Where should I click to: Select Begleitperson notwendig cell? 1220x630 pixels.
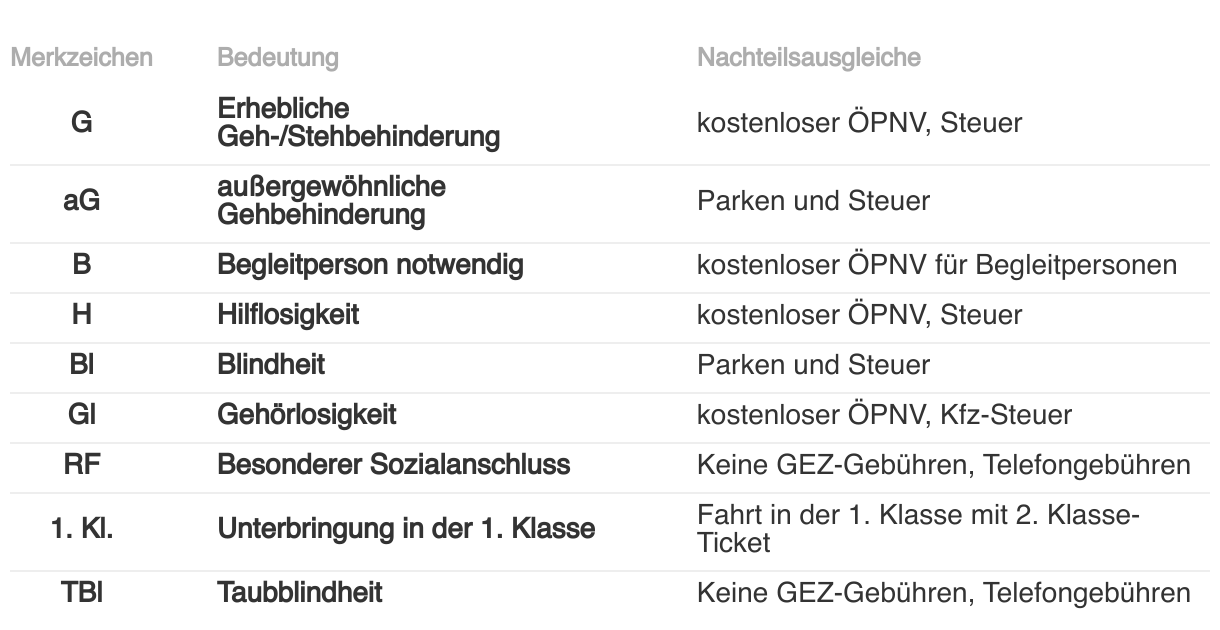(371, 266)
